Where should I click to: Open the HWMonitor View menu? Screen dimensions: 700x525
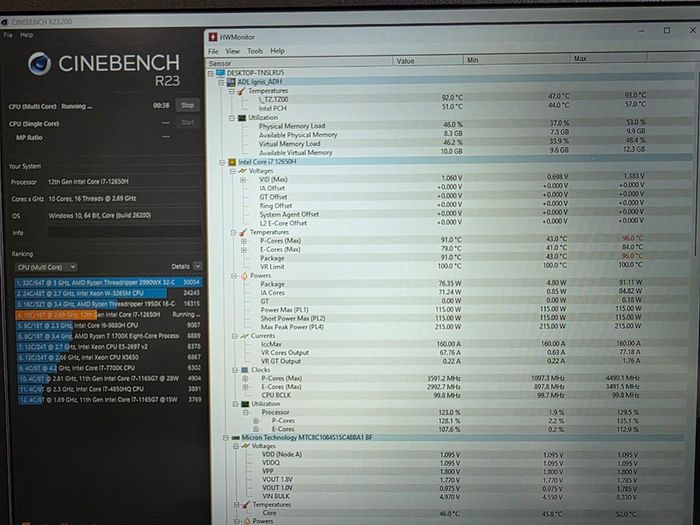pos(232,51)
